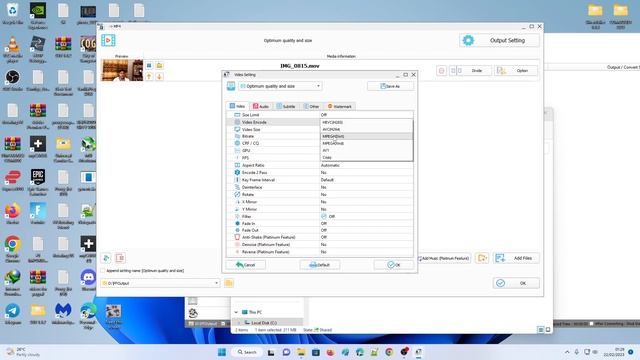640x360 pixels.
Task: Select Anti-Shake (Platinum Feature) row
Action: pos(320,237)
